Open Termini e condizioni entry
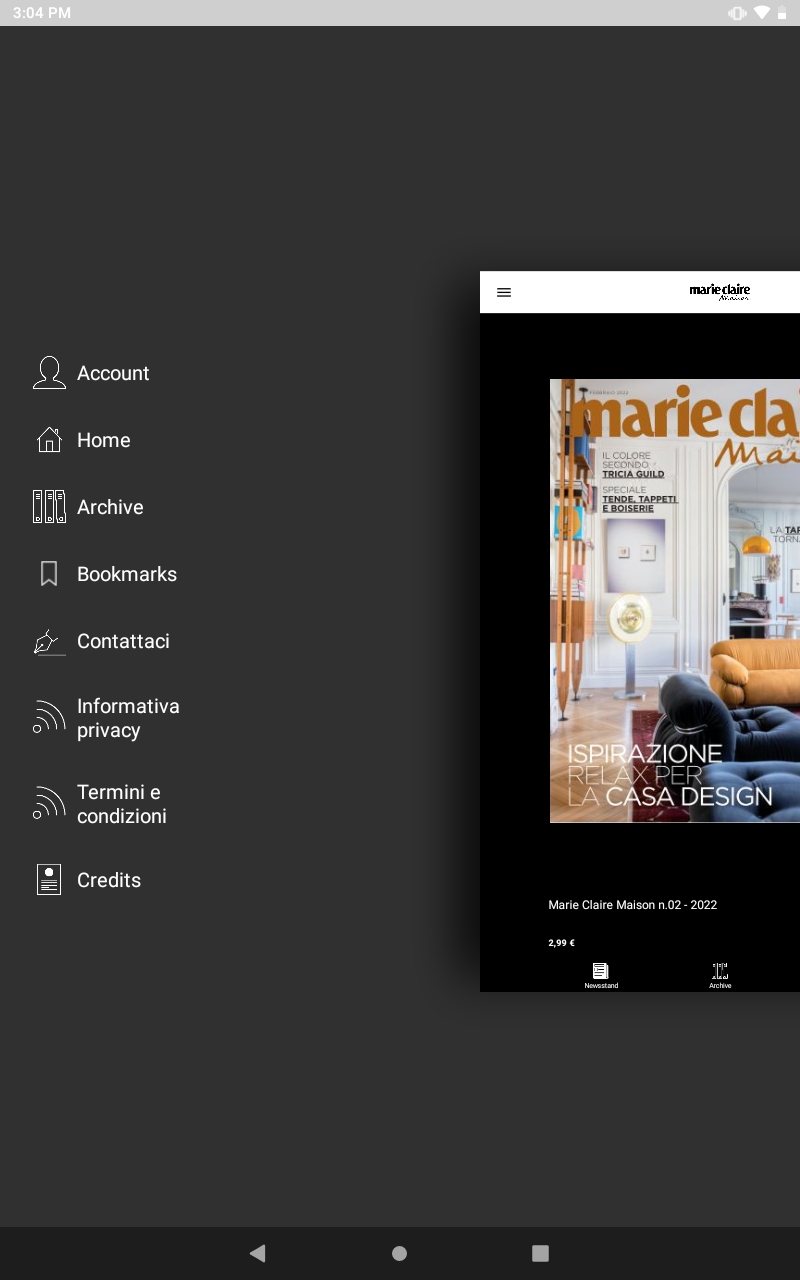 [122, 804]
